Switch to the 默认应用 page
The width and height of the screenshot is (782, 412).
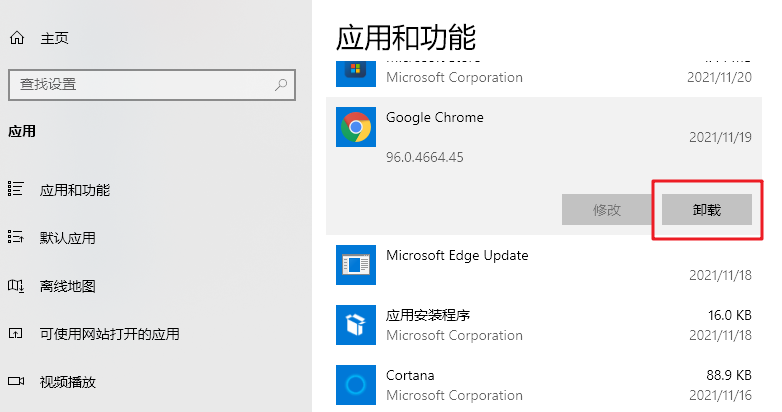68,238
